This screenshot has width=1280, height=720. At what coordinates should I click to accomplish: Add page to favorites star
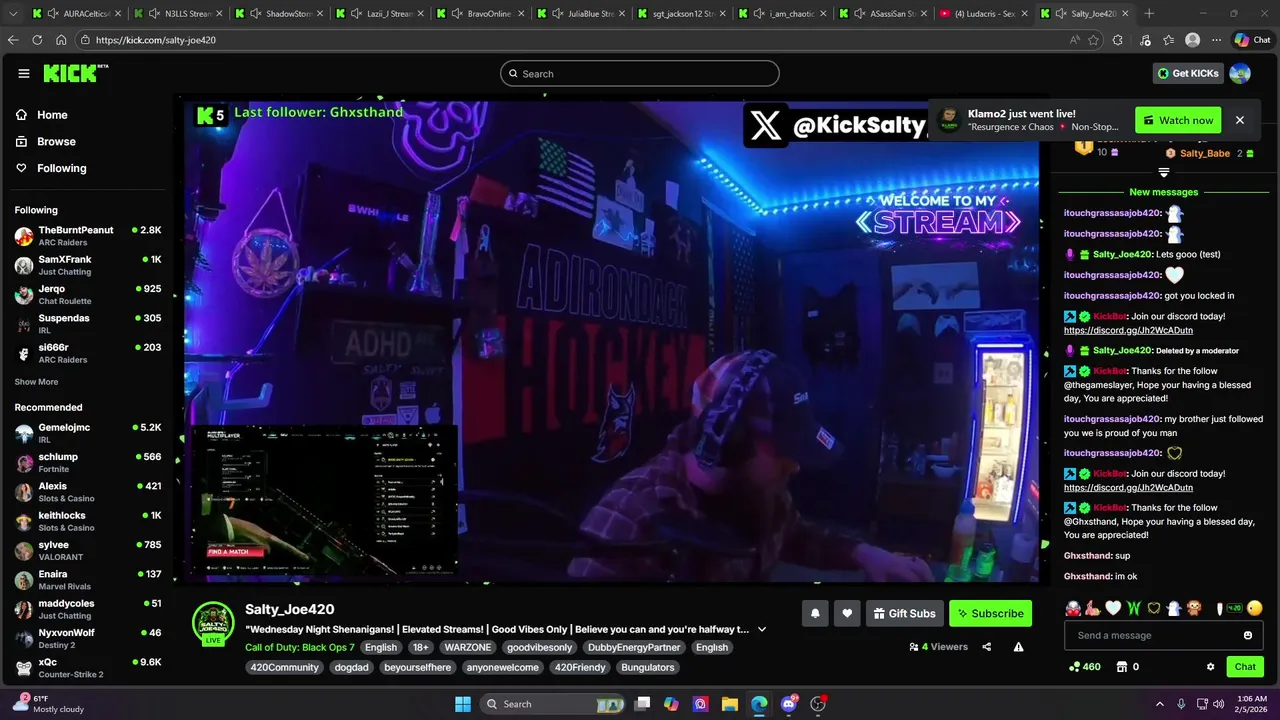coord(1094,40)
